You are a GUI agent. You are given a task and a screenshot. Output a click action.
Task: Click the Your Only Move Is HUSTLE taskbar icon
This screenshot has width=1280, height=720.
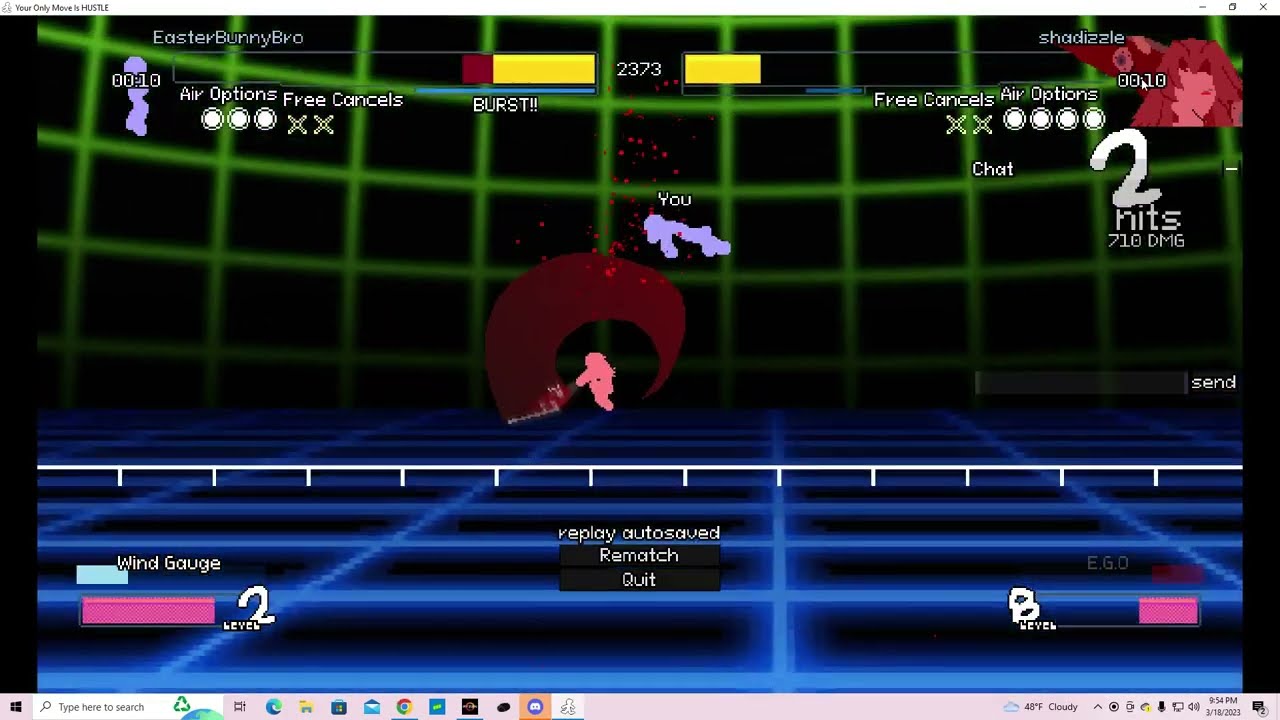click(568, 707)
